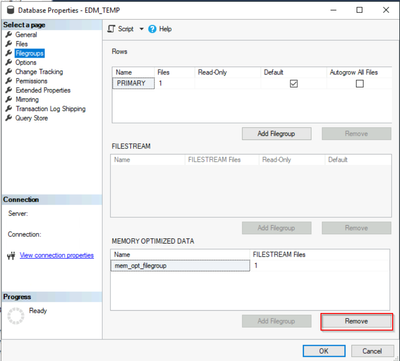Open the Change Tracking page
Screen dimensions: 400x361
[x=39, y=72]
